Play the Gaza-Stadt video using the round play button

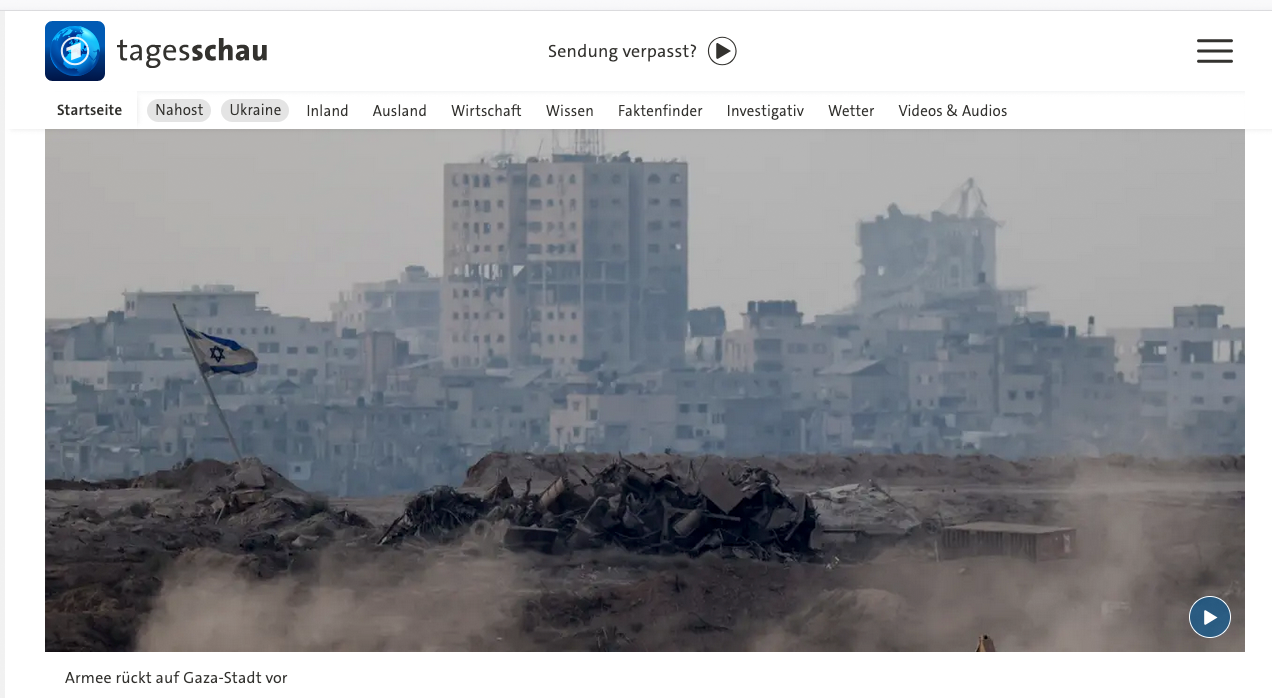[1209, 617]
